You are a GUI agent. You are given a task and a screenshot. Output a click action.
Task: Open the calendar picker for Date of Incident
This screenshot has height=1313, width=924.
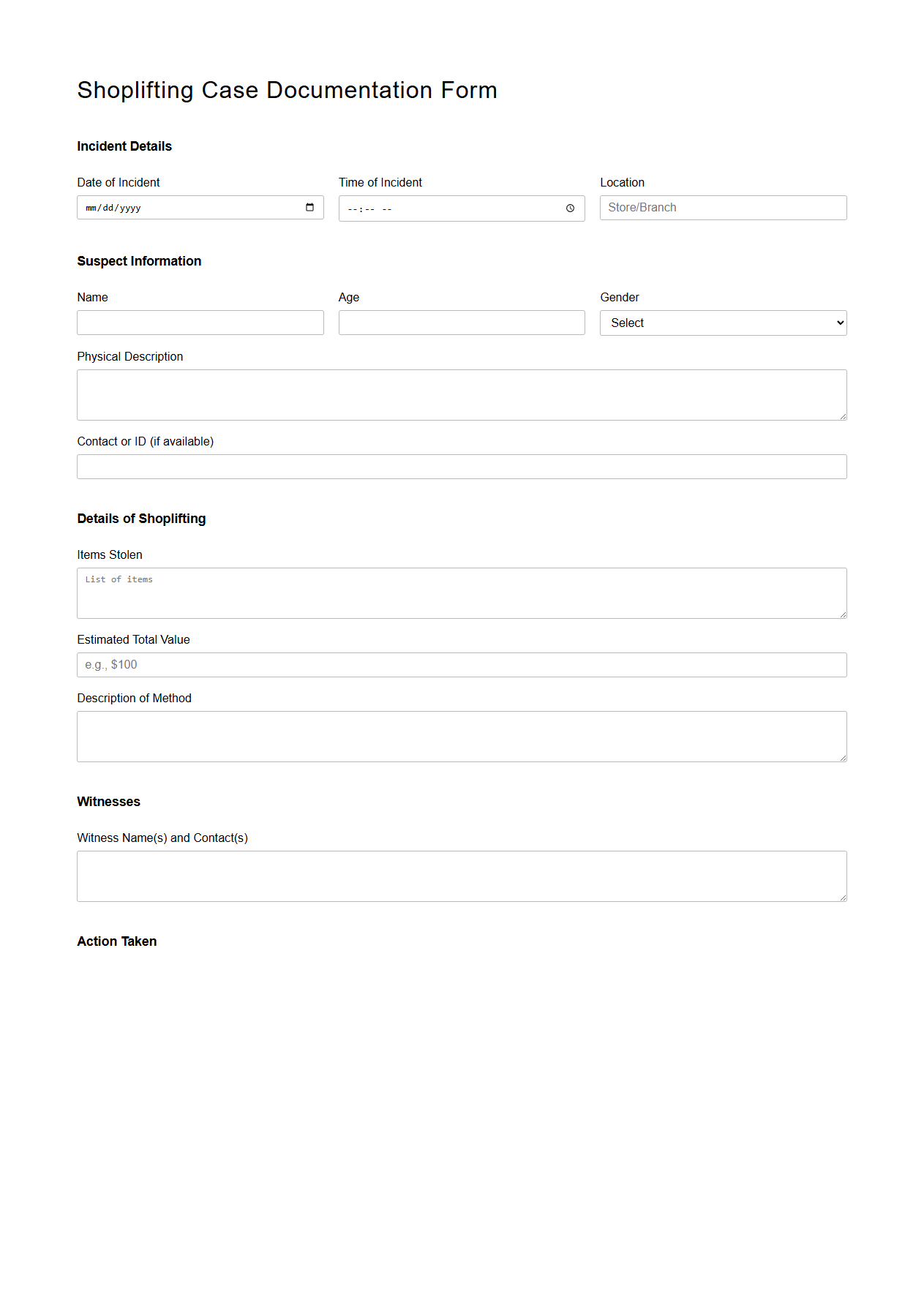tap(310, 208)
